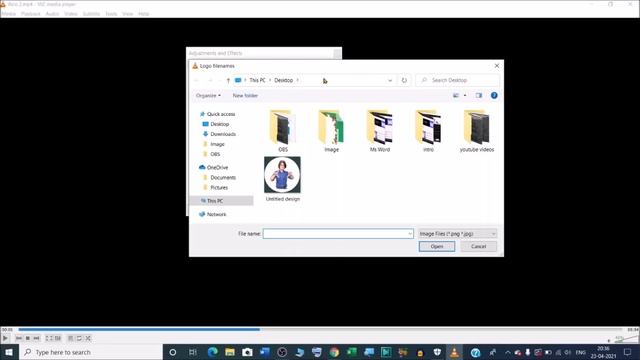Open VLC Playback menu
Image resolution: width=640 pixels, height=360 pixels.
(x=31, y=14)
